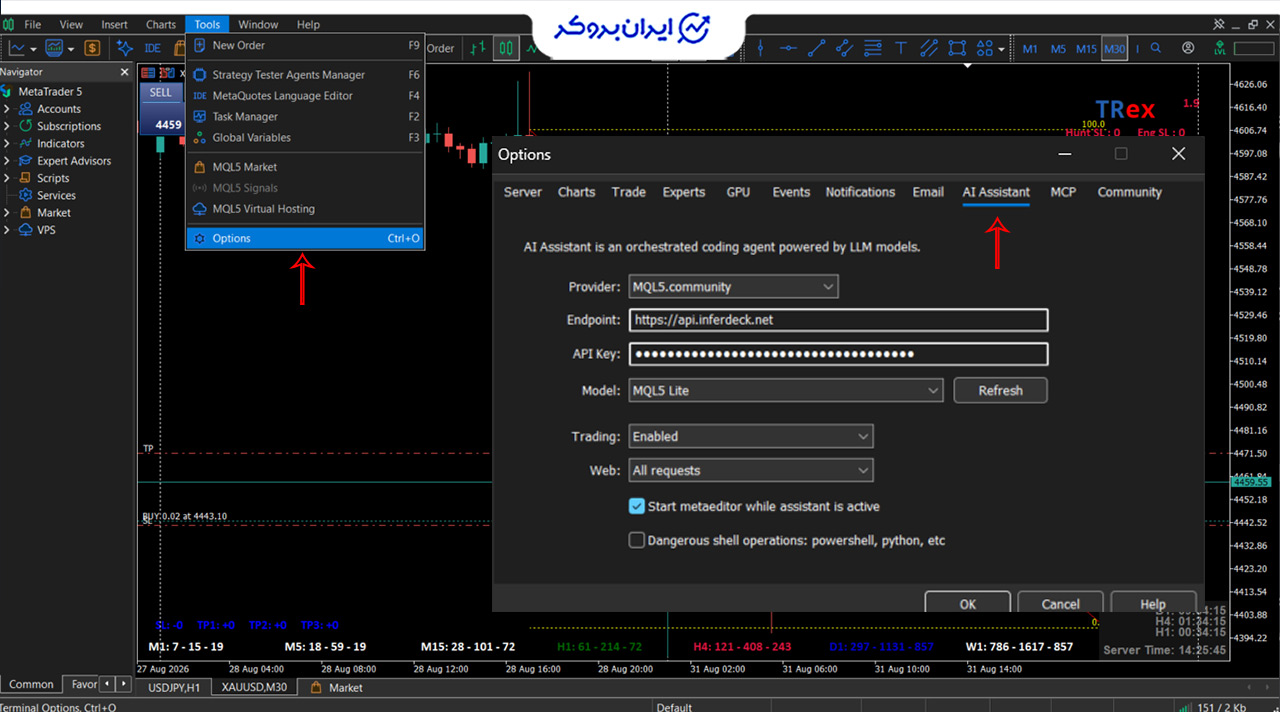Click the dollar symbol toolbar icon
This screenshot has width=1280, height=712.
click(x=92, y=48)
